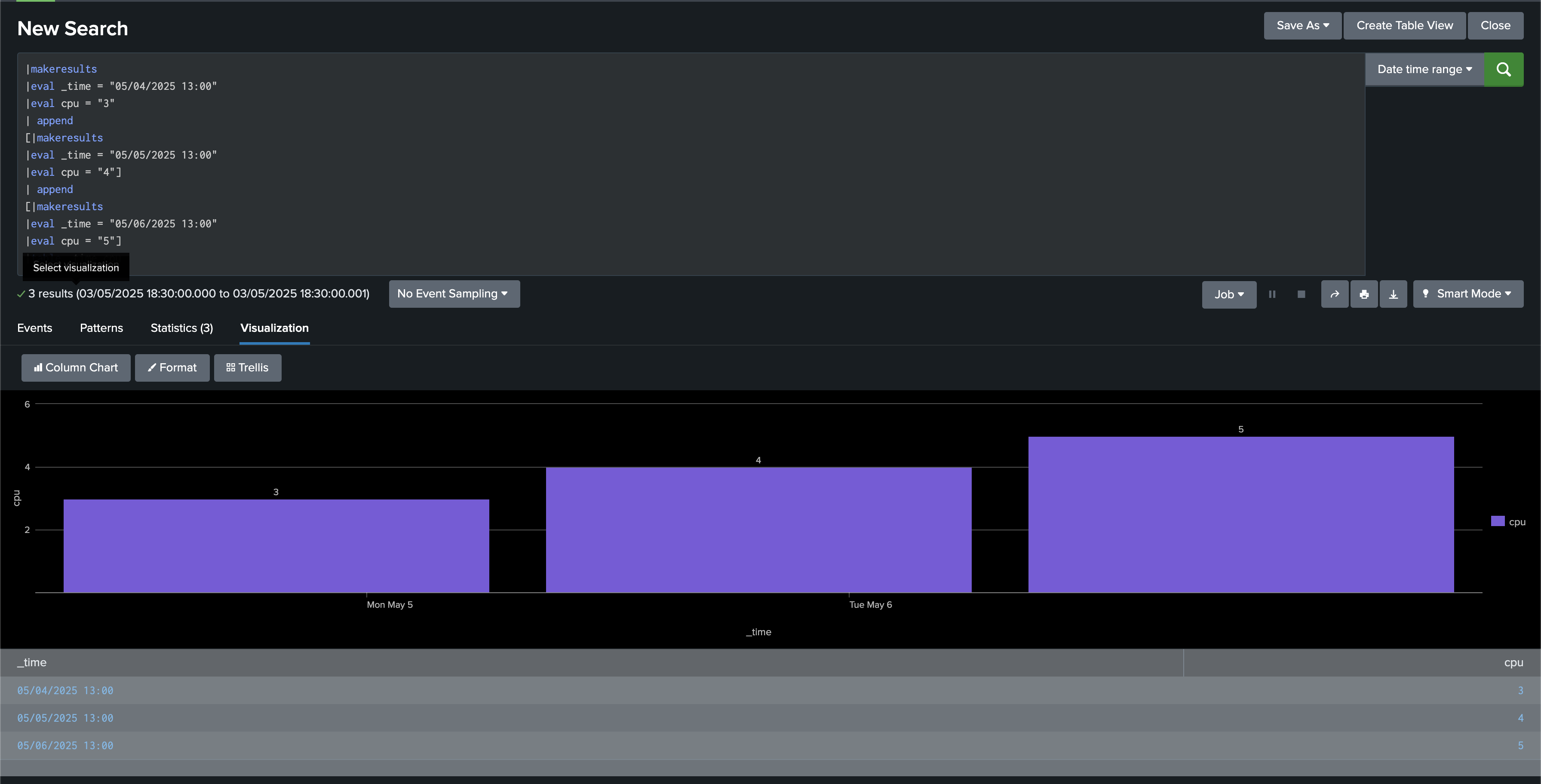Change search mode via Smart Mode dropdown
This screenshot has height=784, width=1541.
point(1468,294)
